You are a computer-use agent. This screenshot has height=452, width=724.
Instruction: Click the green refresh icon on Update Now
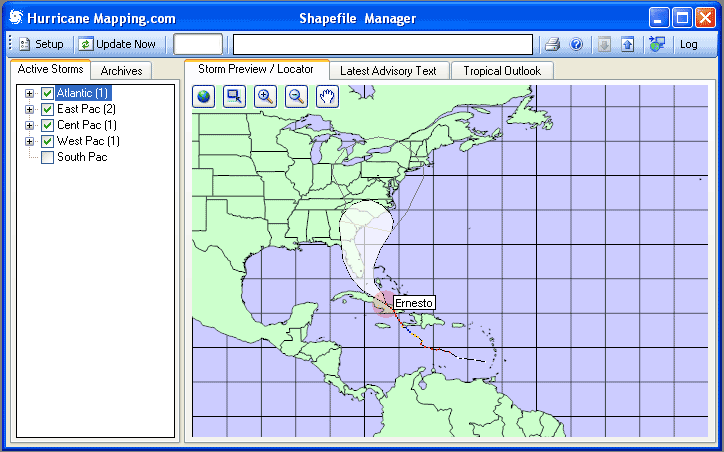pos(85,44)
